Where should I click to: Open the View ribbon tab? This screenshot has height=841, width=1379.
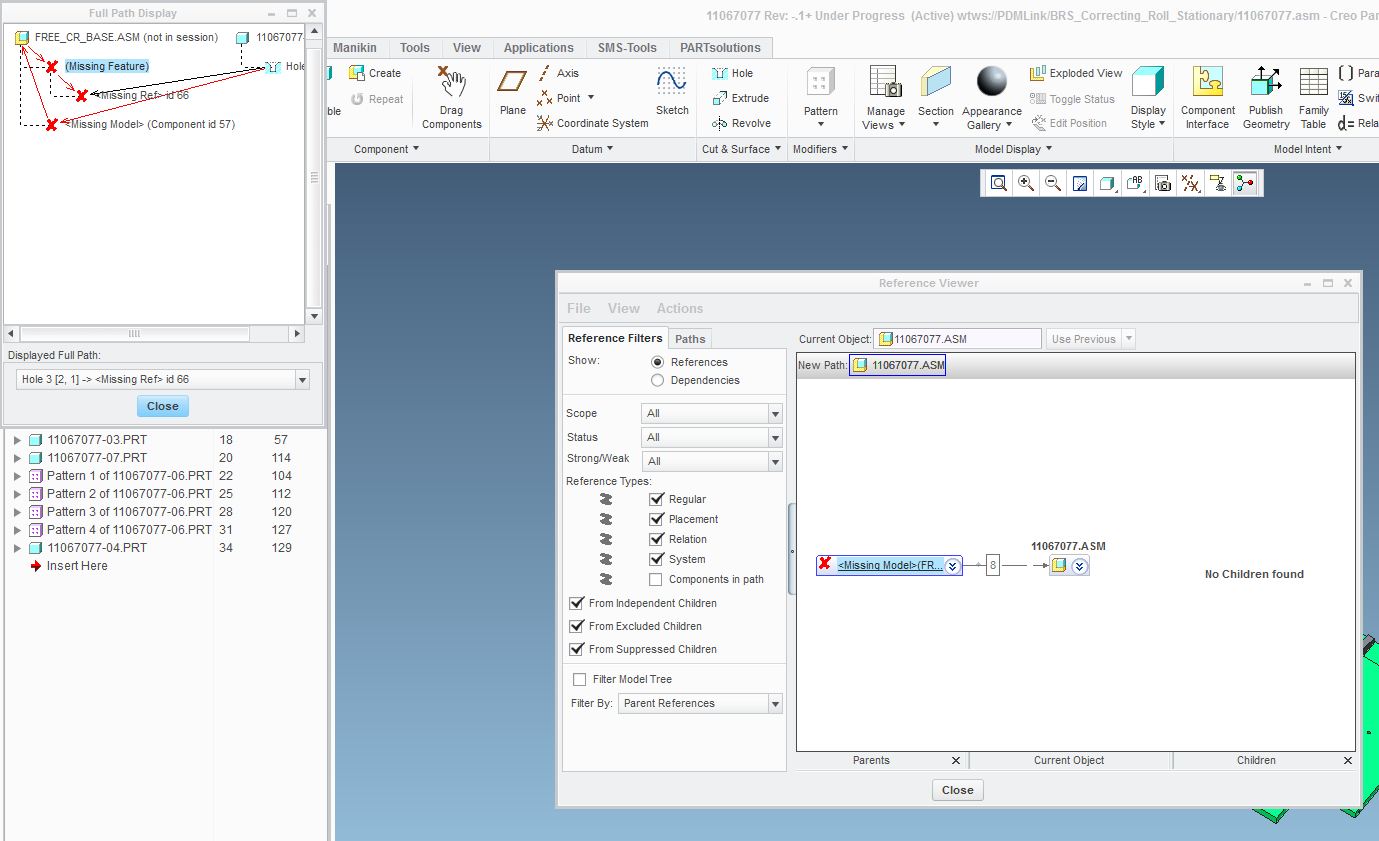click(467, 47)
